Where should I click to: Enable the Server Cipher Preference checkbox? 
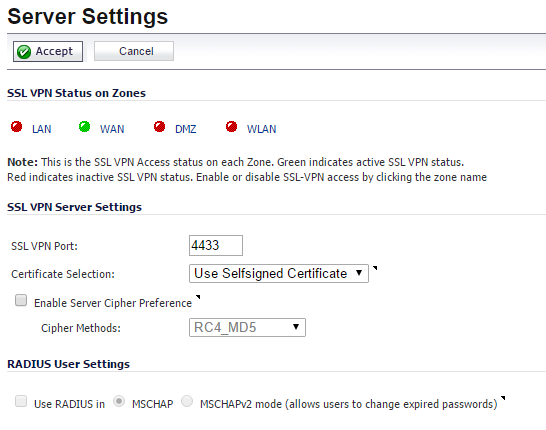pos(21,300)
